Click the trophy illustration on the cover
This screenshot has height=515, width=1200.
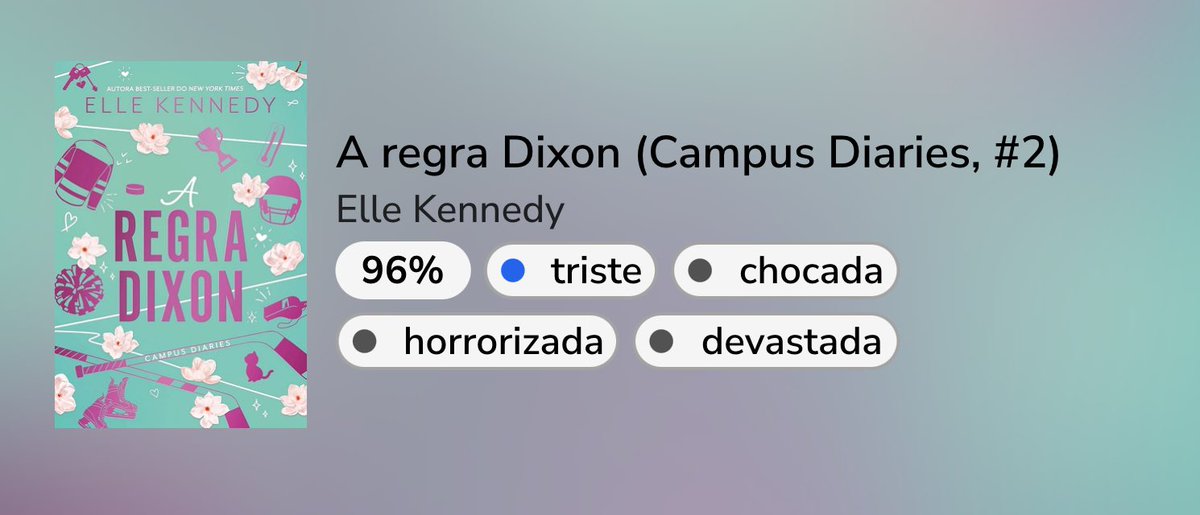[x=215, y=145]
